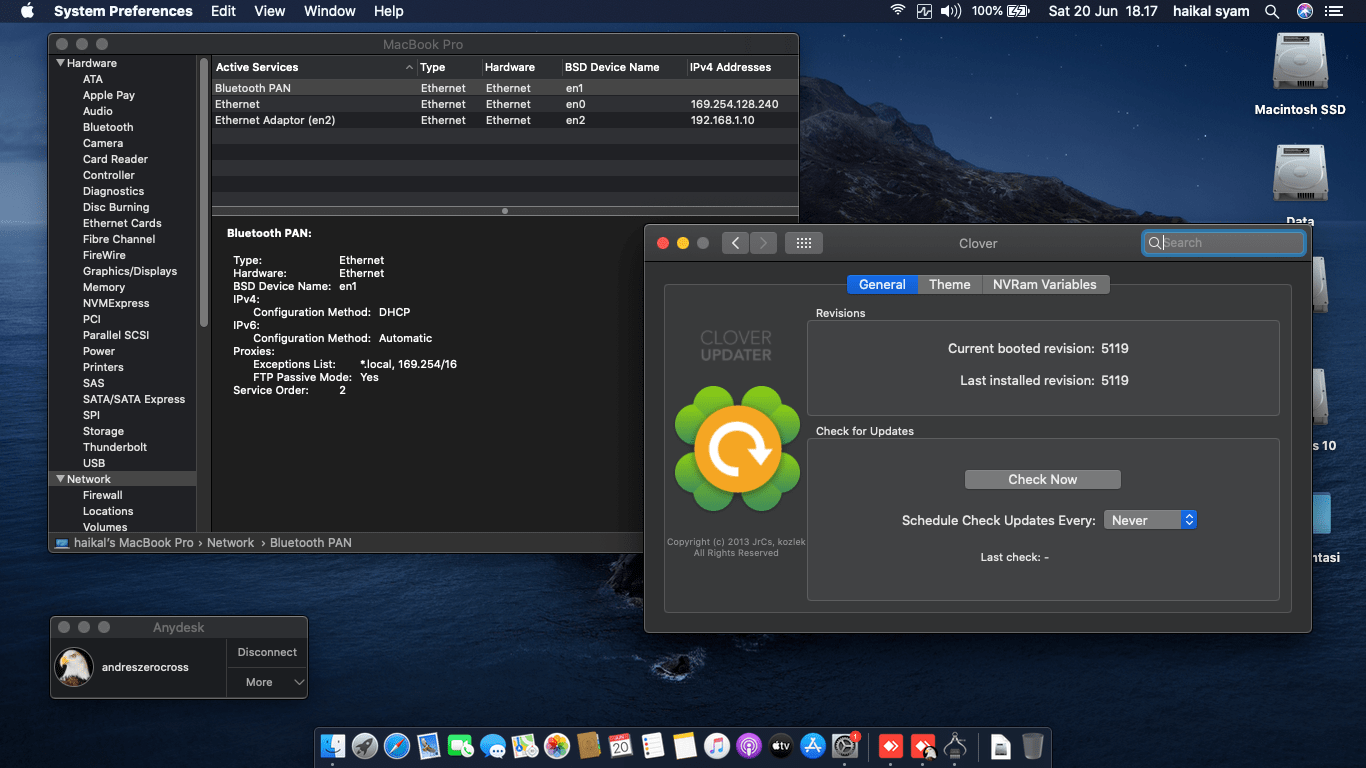Open the NVRam Variables tab
1366x768 pixels.
1045,284
